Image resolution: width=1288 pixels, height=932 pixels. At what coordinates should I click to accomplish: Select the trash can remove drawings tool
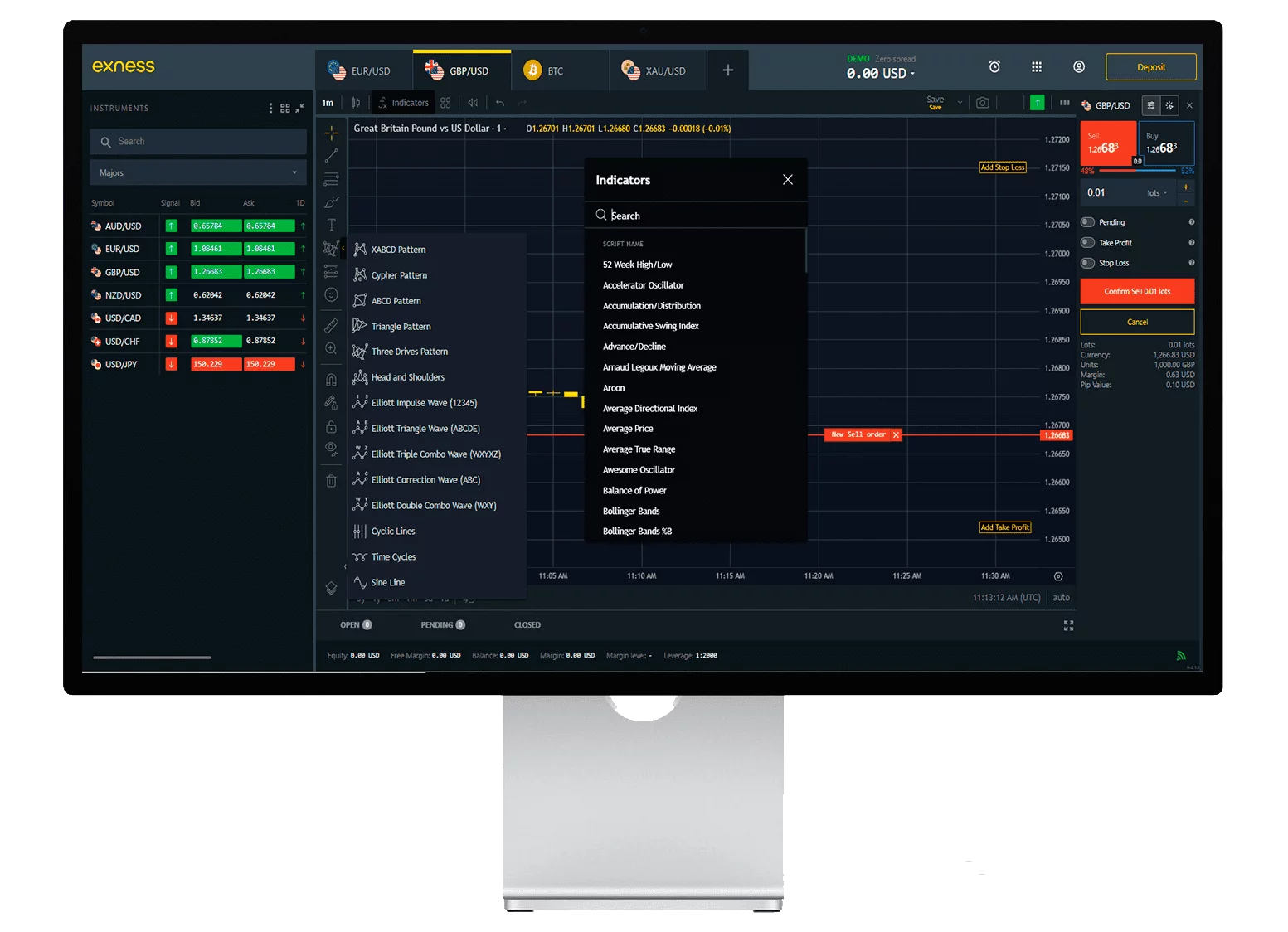click(331, 480)
